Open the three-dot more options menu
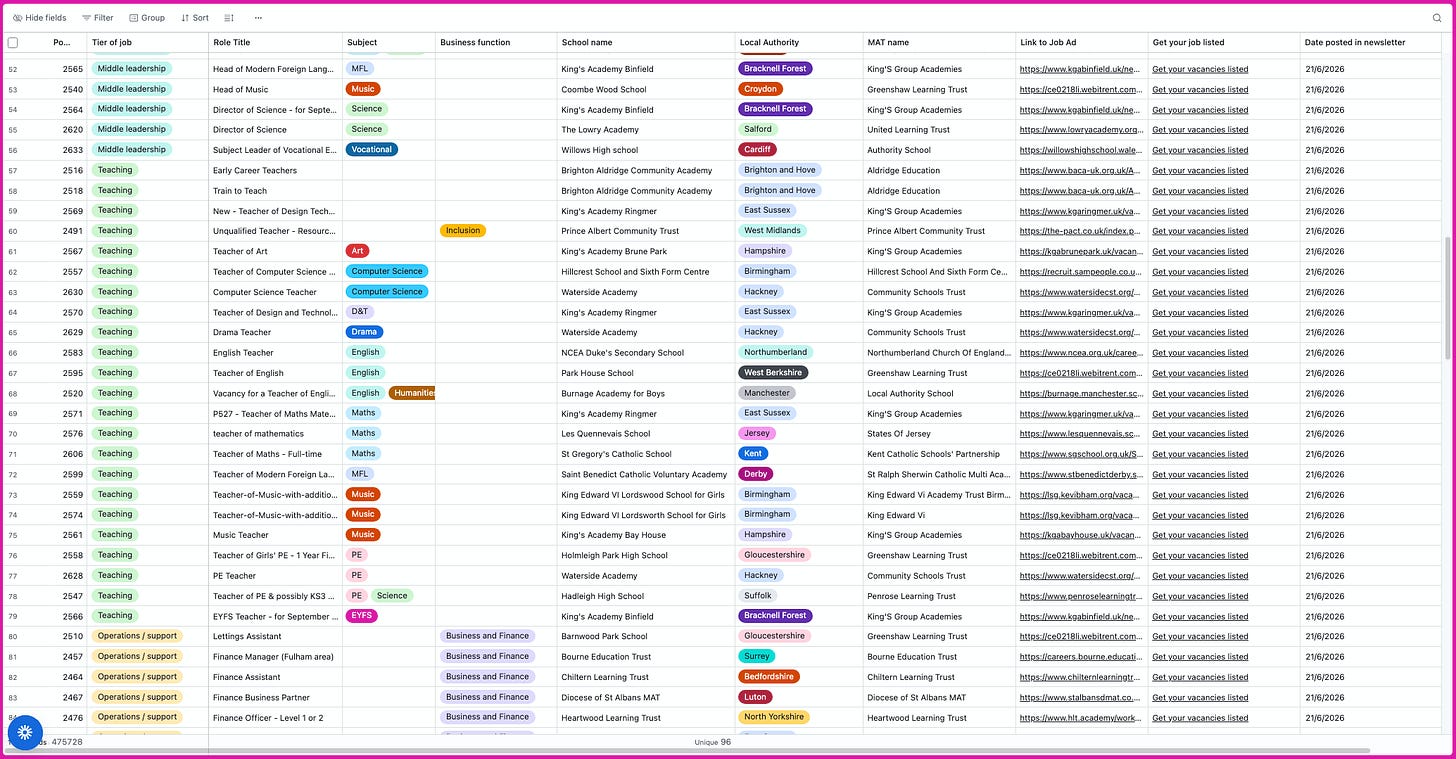1456x759 pixels. click(x=258, y=18)
